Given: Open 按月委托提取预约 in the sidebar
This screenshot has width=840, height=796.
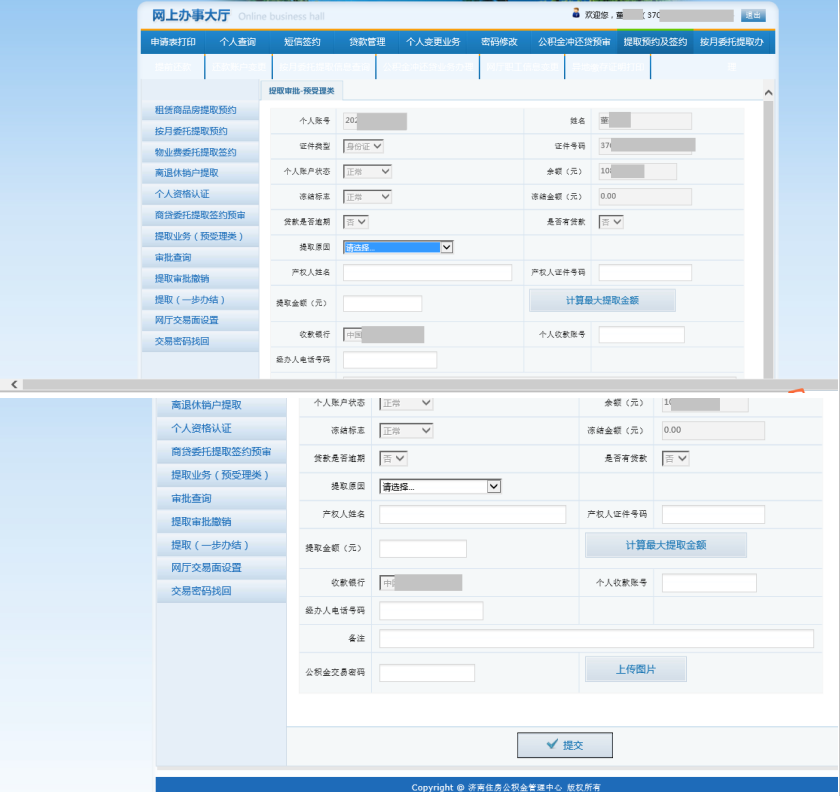Looking at the screenshot, I should 200,131.
